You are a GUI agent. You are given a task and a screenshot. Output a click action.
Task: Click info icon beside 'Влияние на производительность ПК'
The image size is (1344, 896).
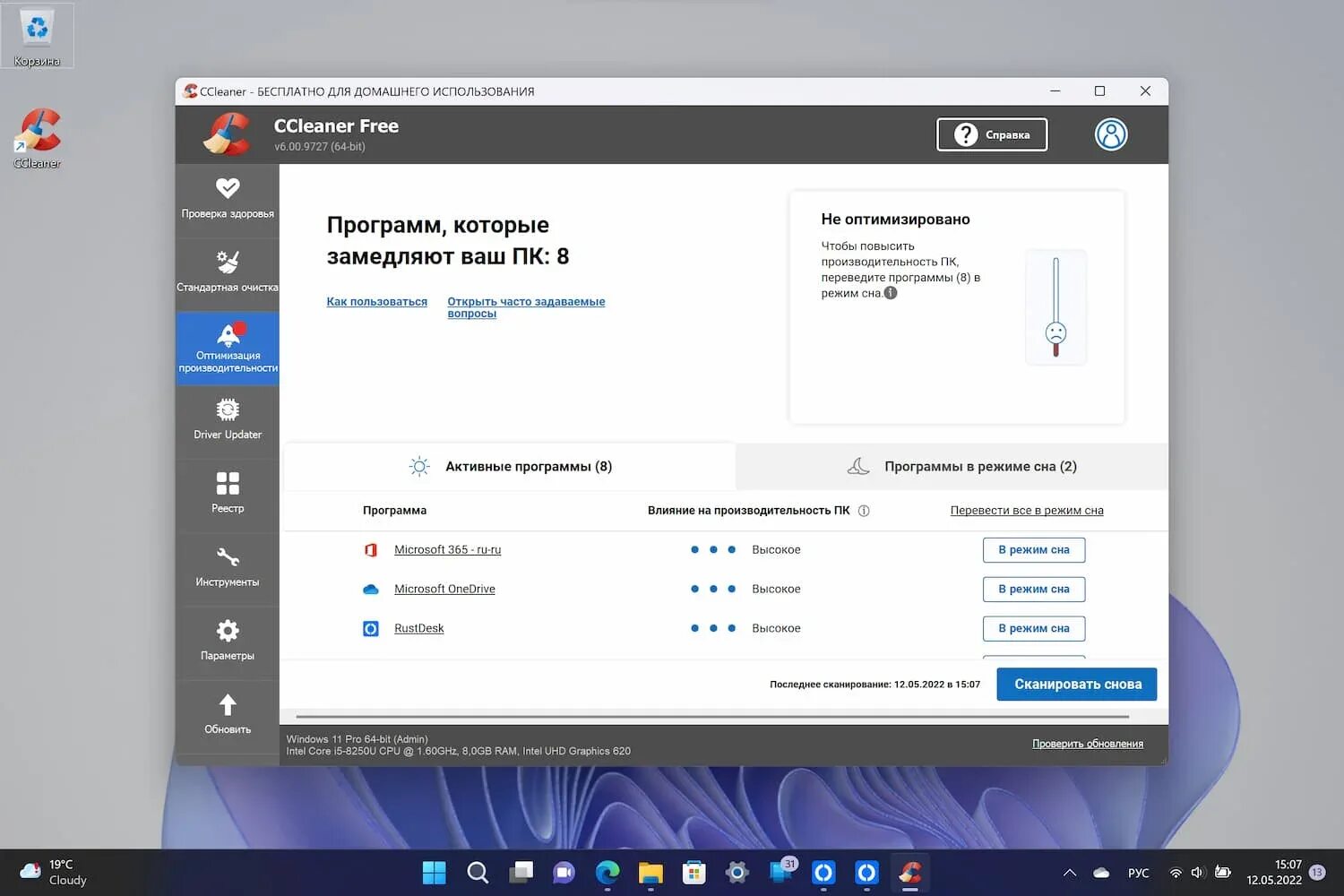(x=864, y=511)
